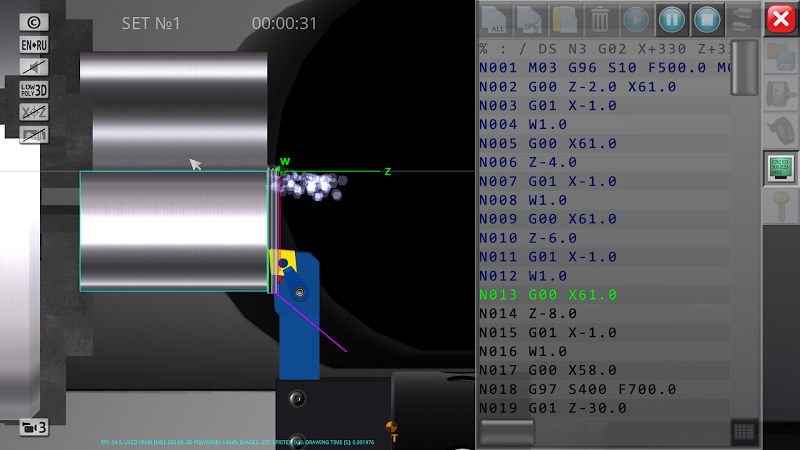The width and height of the screenshot is (800, 450).
Task: Select line N015 G01 X-1.0
Action: pyautogui.click(x=605, y=333)
